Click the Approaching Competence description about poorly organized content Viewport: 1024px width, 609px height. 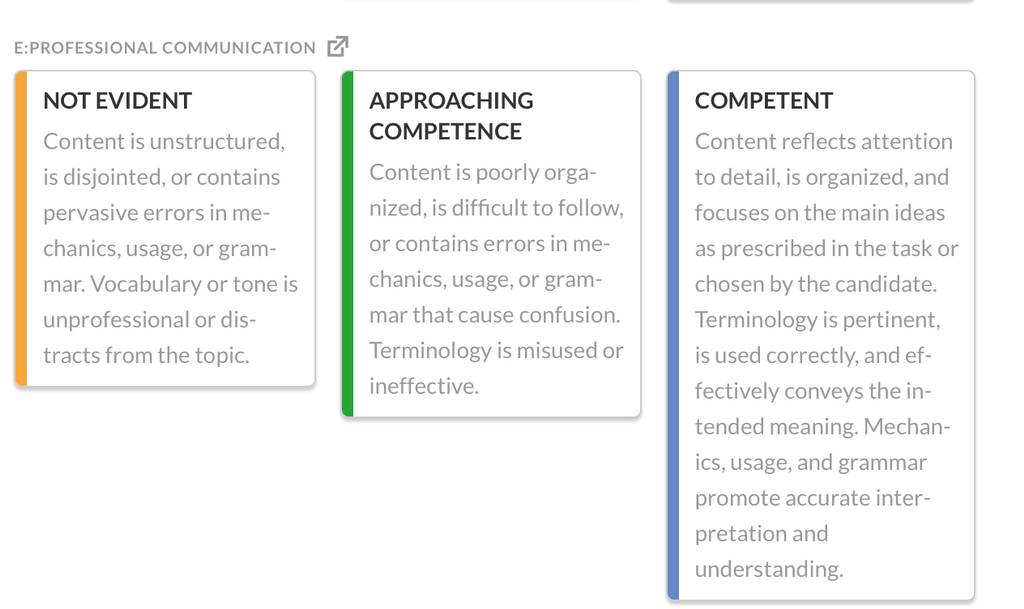click(496, 279)
